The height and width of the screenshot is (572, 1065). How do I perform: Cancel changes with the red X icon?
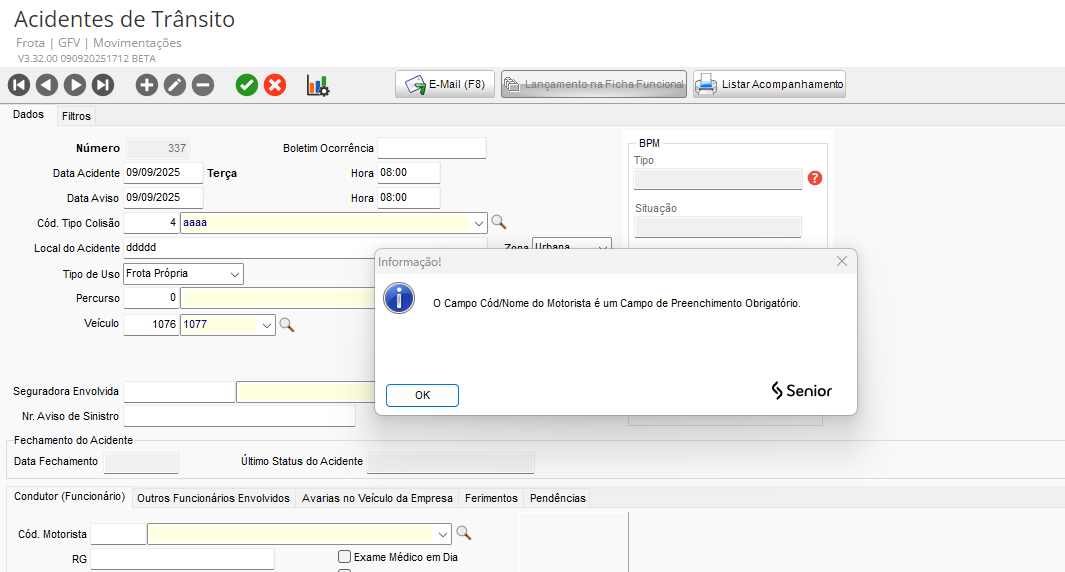point(274,85)
